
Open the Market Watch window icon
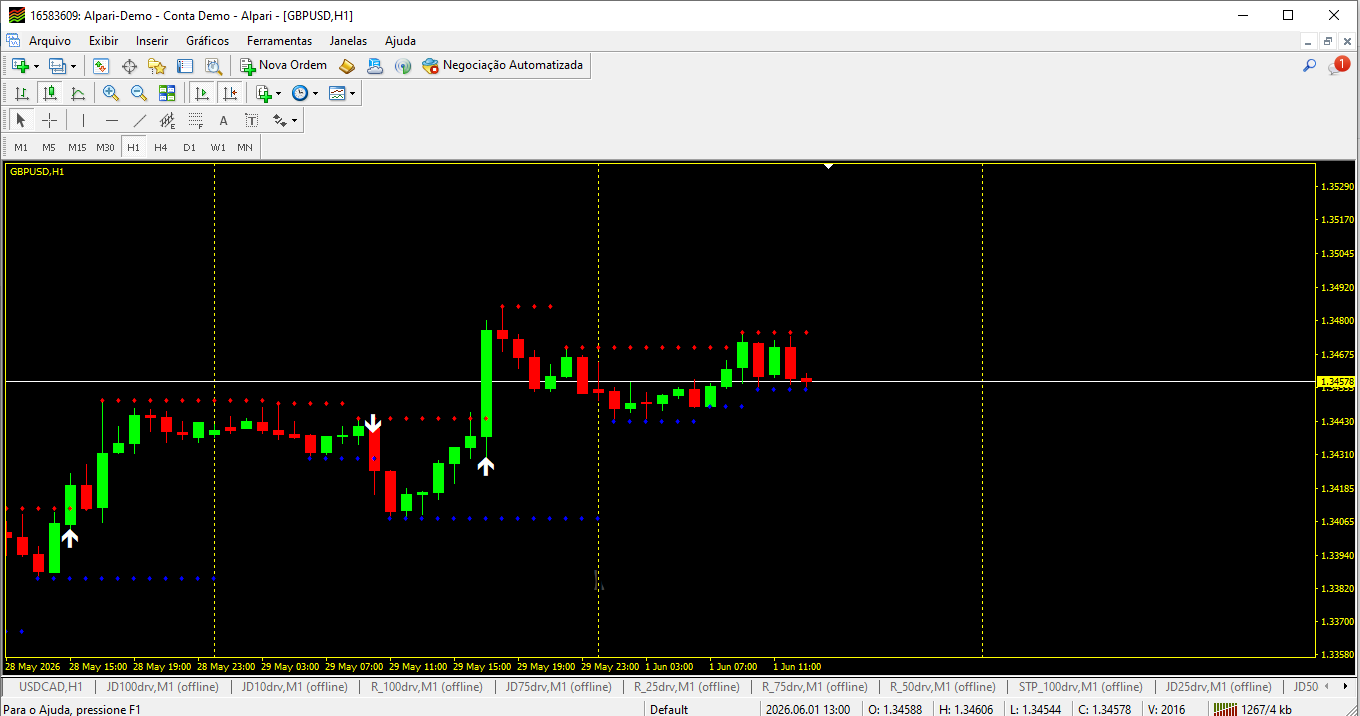(x=101, y=66)
